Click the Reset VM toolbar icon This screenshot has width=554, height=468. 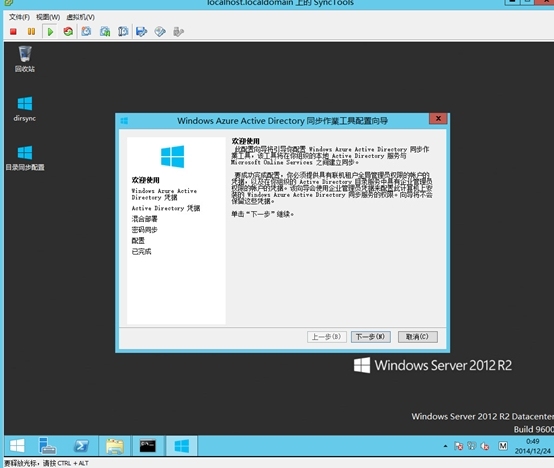click(68, 32)
